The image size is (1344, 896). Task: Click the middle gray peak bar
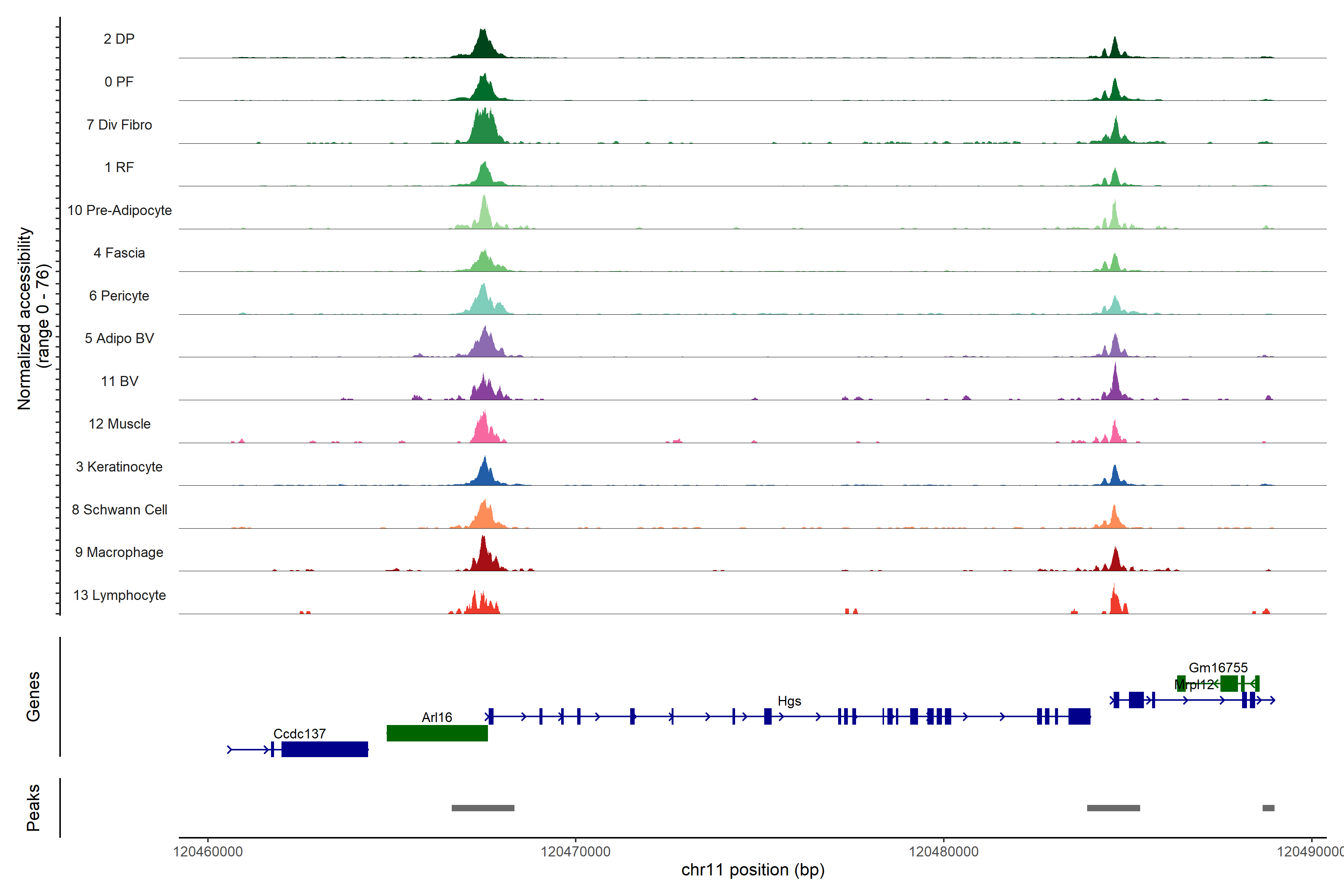point(1113,808)
